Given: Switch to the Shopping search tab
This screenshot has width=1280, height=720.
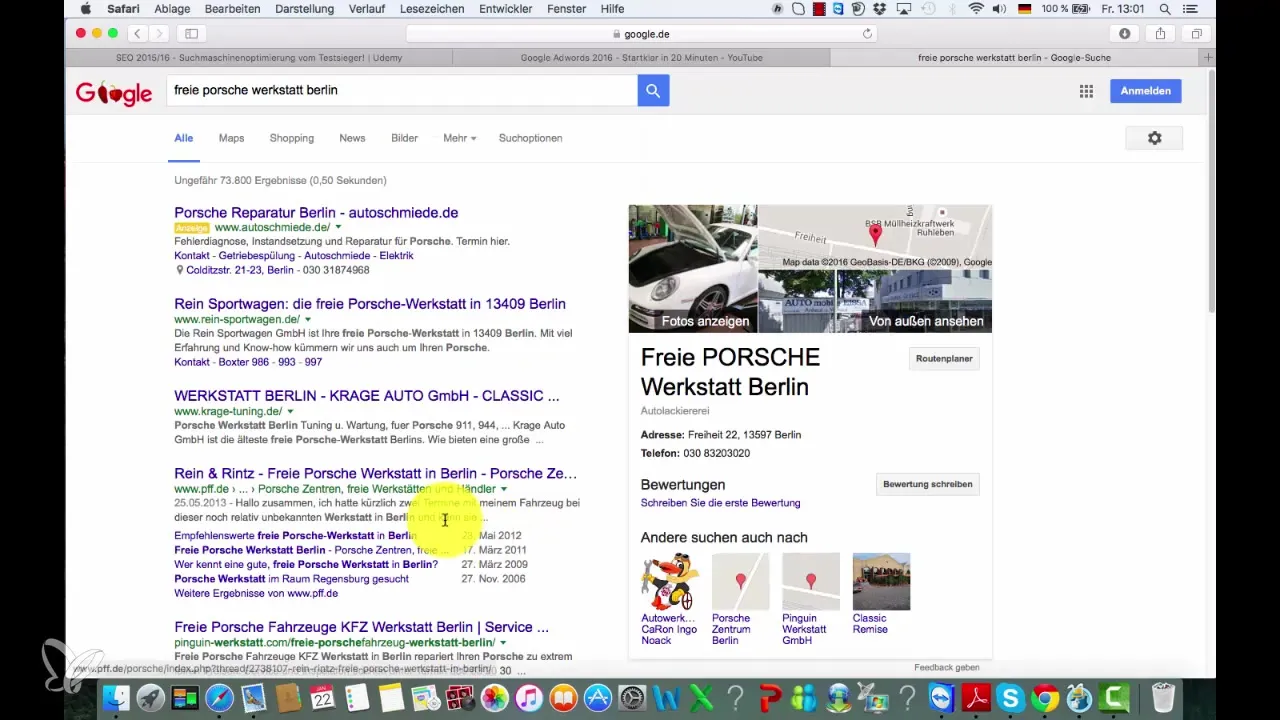Looking at the screenshot, I should coord(291,138).
